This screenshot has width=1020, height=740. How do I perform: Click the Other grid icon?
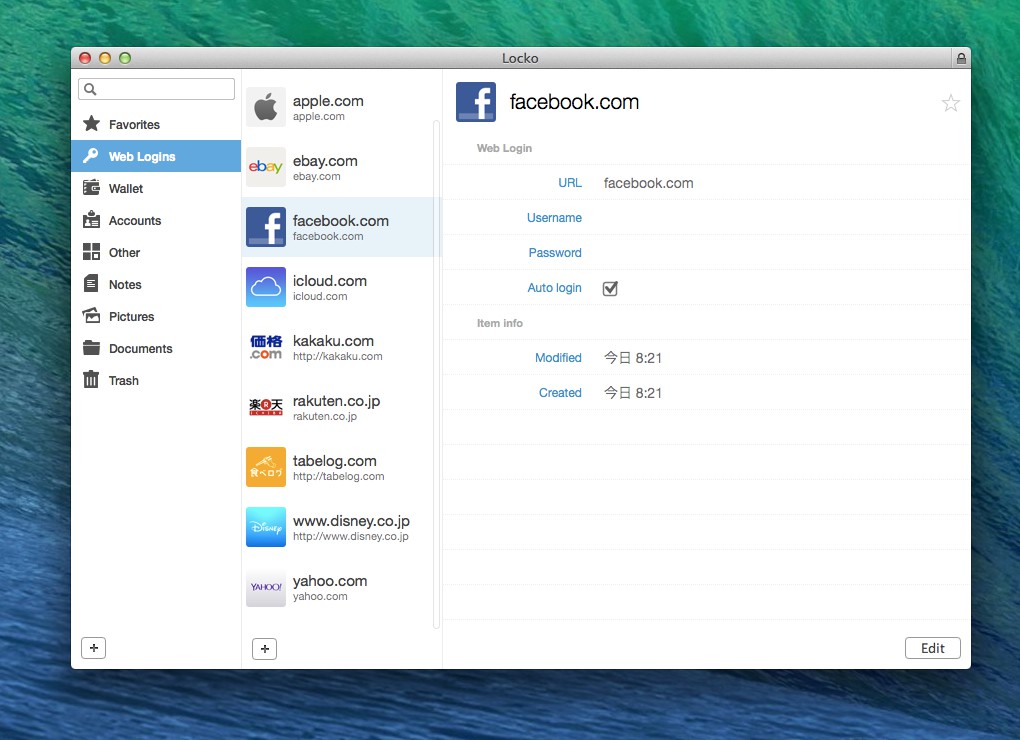[x=91, y=252]
